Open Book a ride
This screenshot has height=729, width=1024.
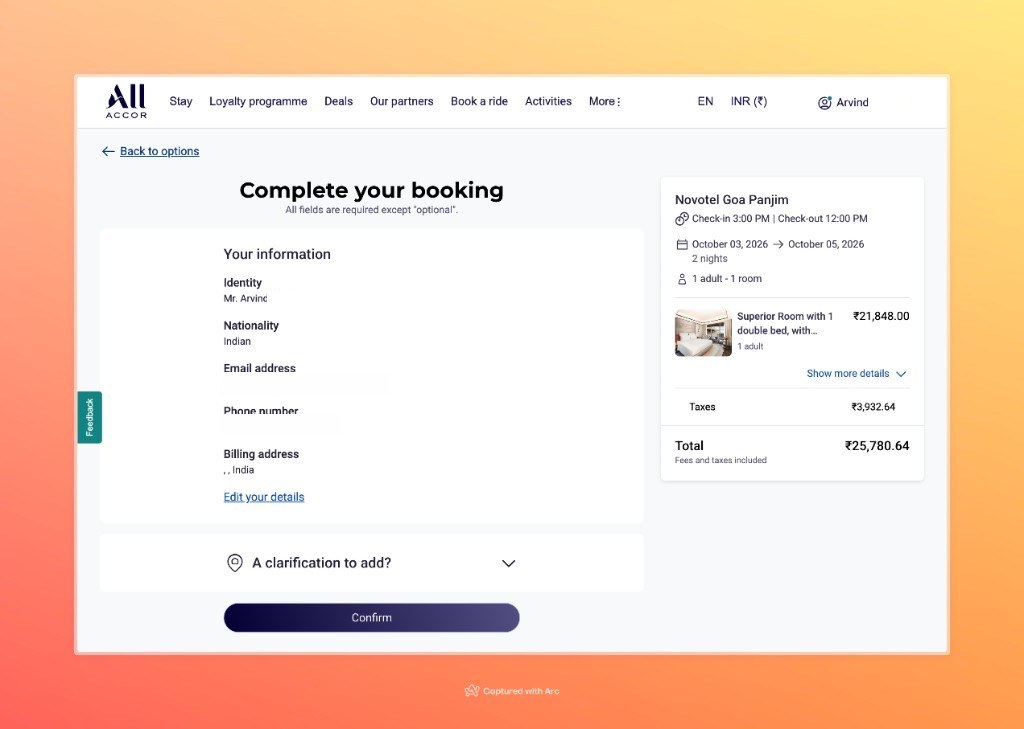tap(479, 101)
